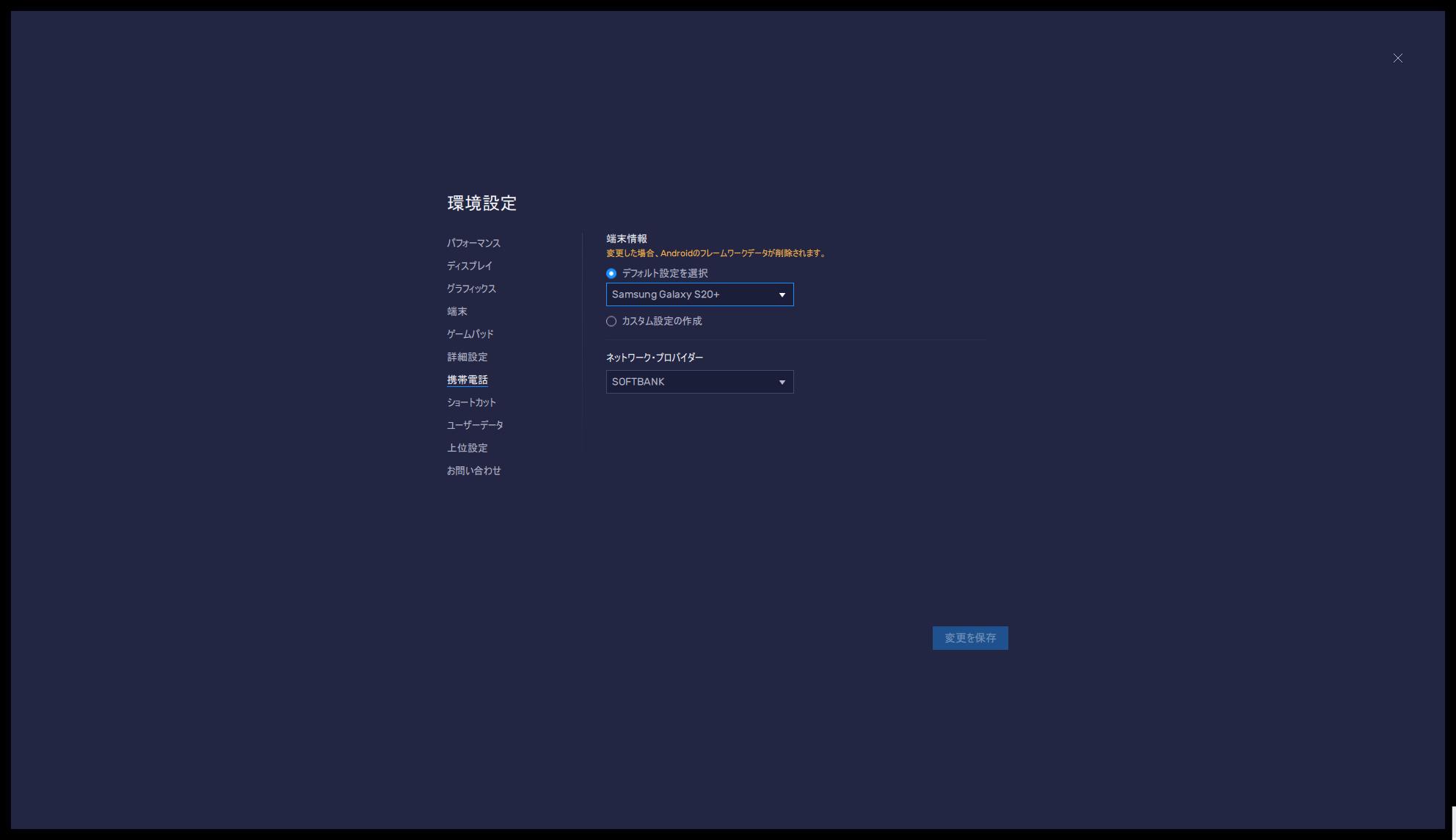Close the 環境設定 settings dialog

[x=1397, y=57]
